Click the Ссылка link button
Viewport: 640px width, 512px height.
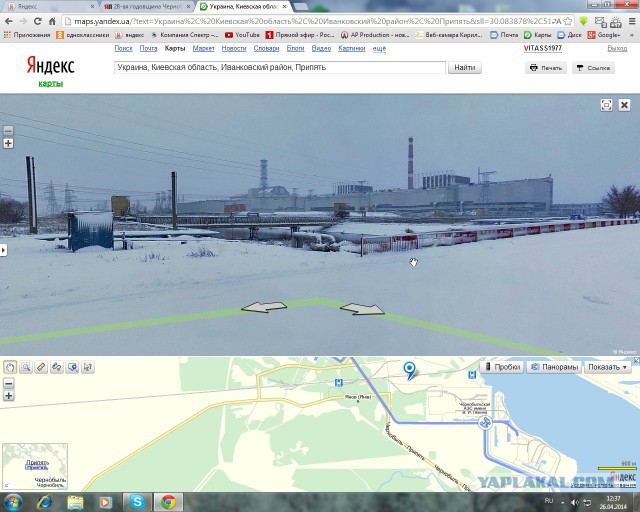593,68
